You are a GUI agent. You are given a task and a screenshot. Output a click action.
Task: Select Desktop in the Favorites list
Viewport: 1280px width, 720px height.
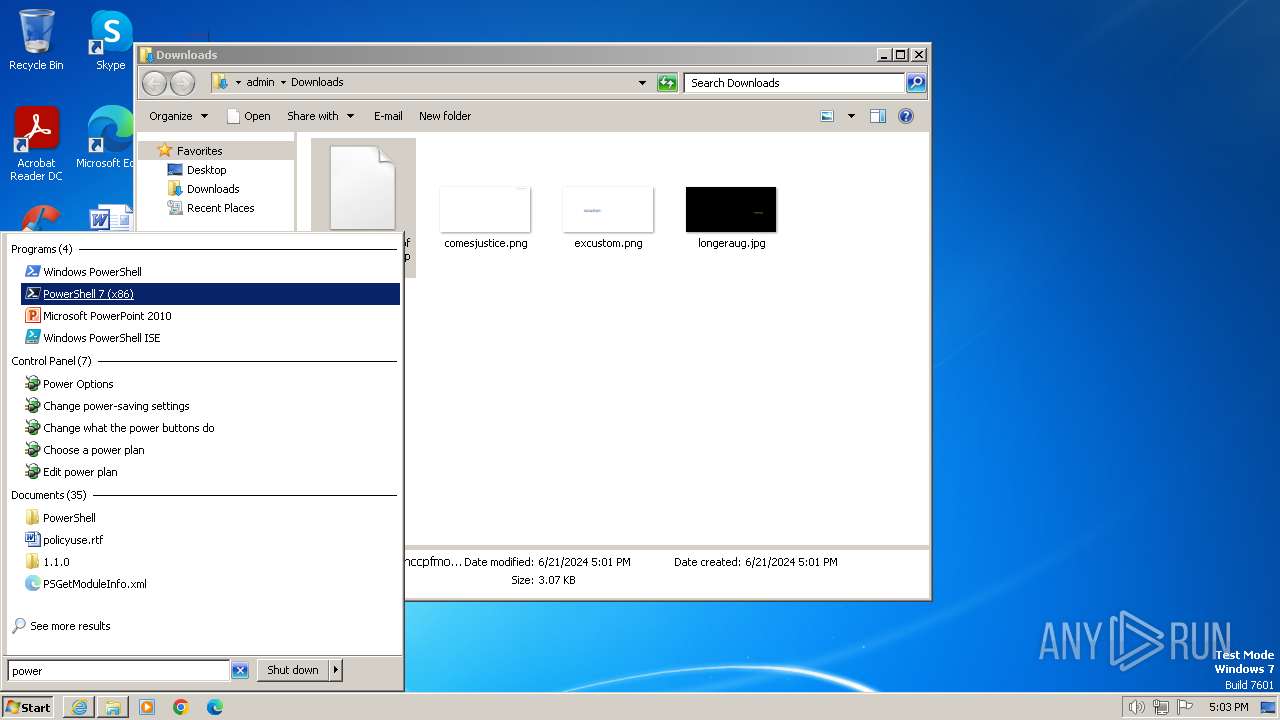click(x=206, y=170)
